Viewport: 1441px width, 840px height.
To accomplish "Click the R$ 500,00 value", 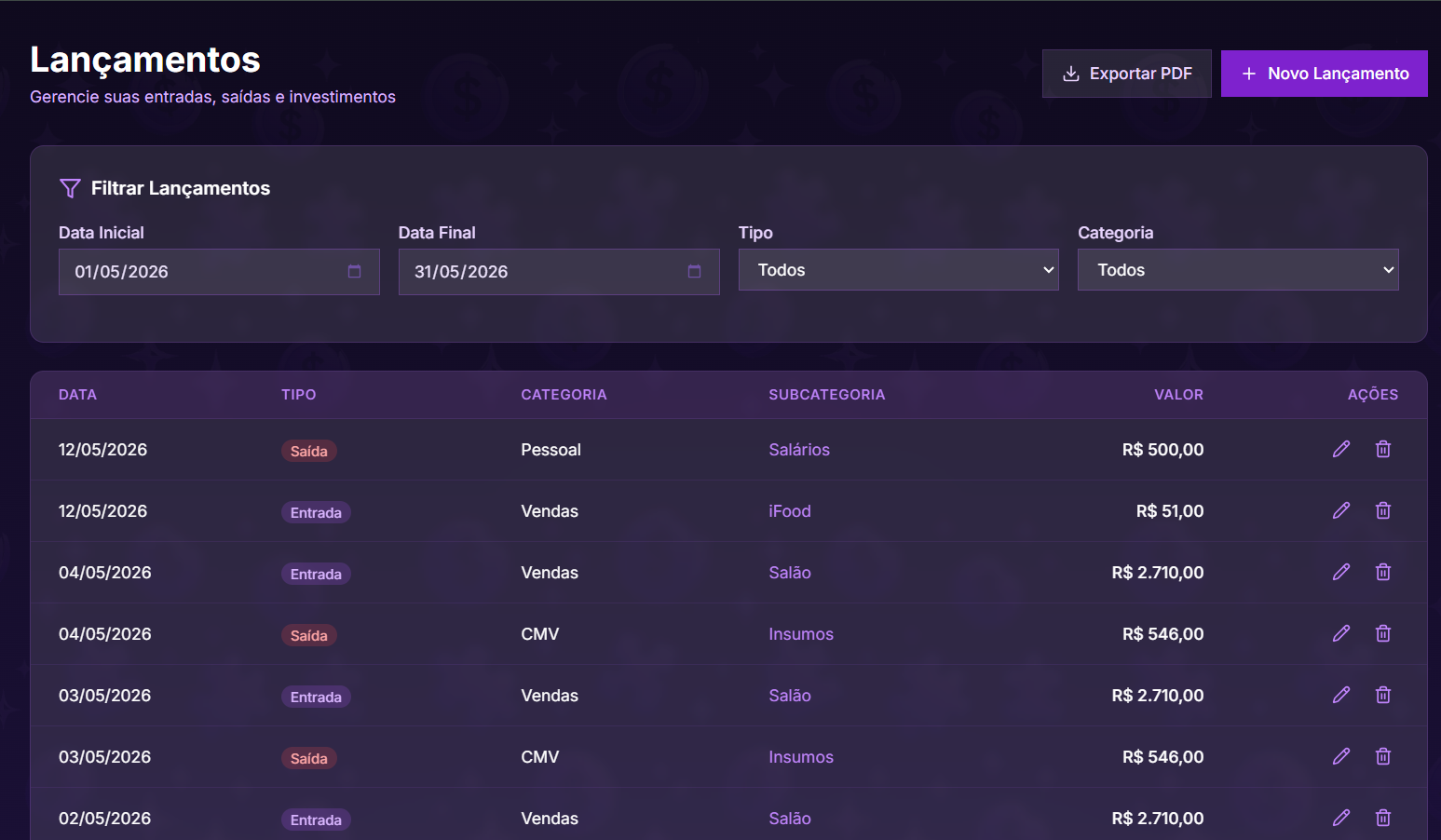I will (x=1162, y=450).
